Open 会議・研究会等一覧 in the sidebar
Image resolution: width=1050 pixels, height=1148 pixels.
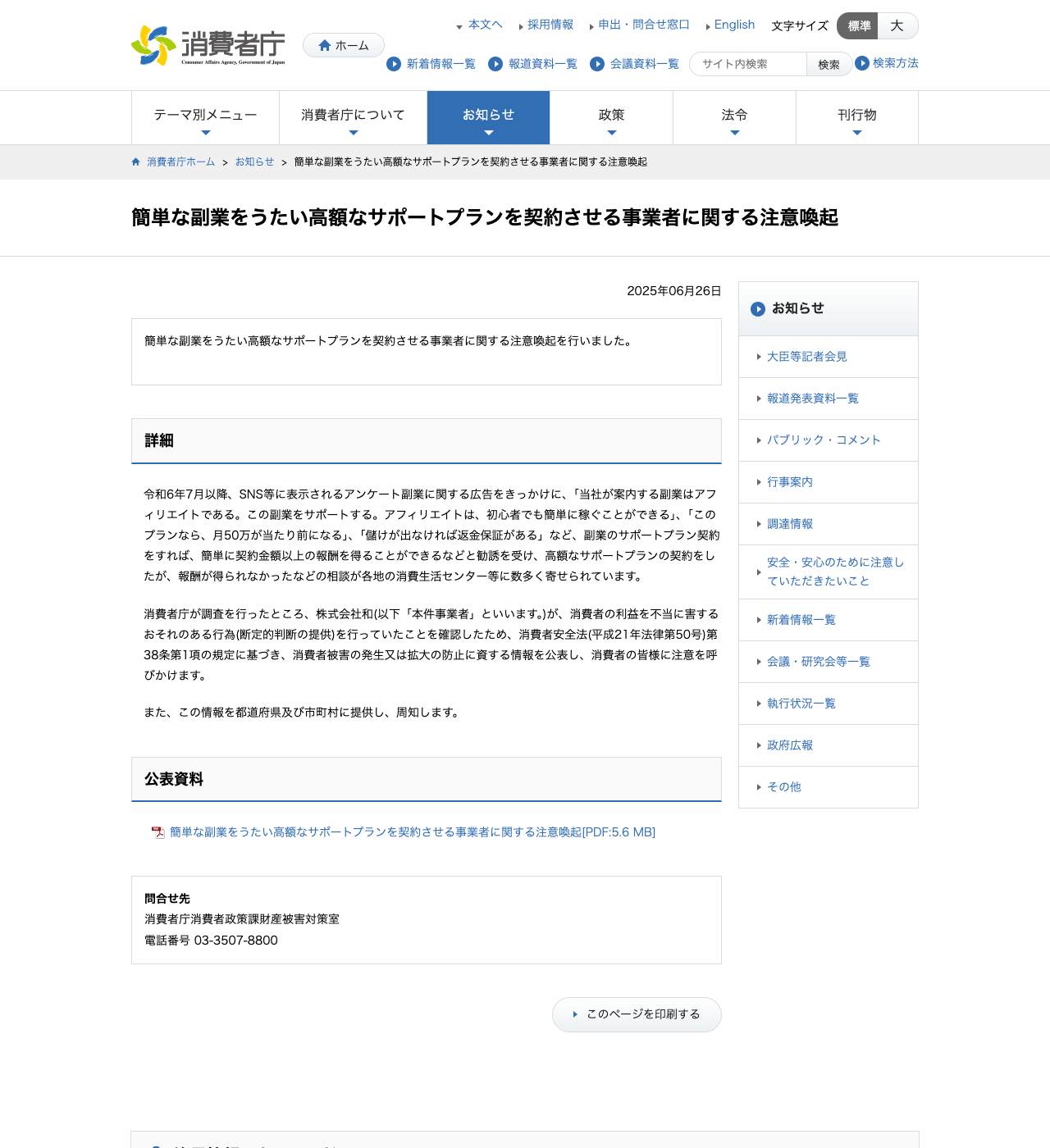pos(829,662)
